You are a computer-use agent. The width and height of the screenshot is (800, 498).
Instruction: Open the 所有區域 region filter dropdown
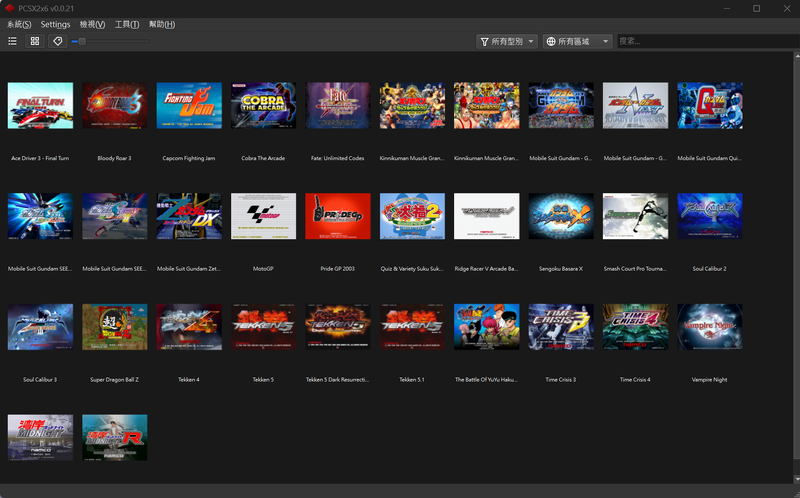pos(578,41)
